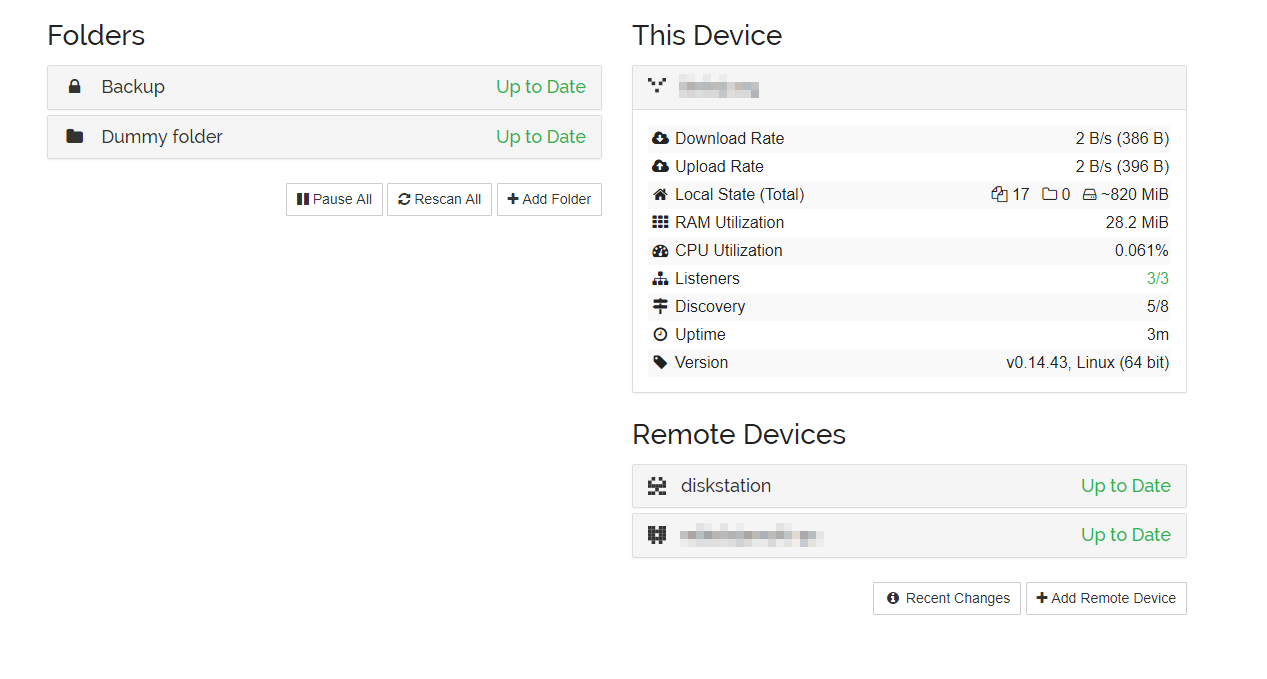Click the Local State home icon
Viewport: 1267px width, 679px height.
click(x=660, y=194)
